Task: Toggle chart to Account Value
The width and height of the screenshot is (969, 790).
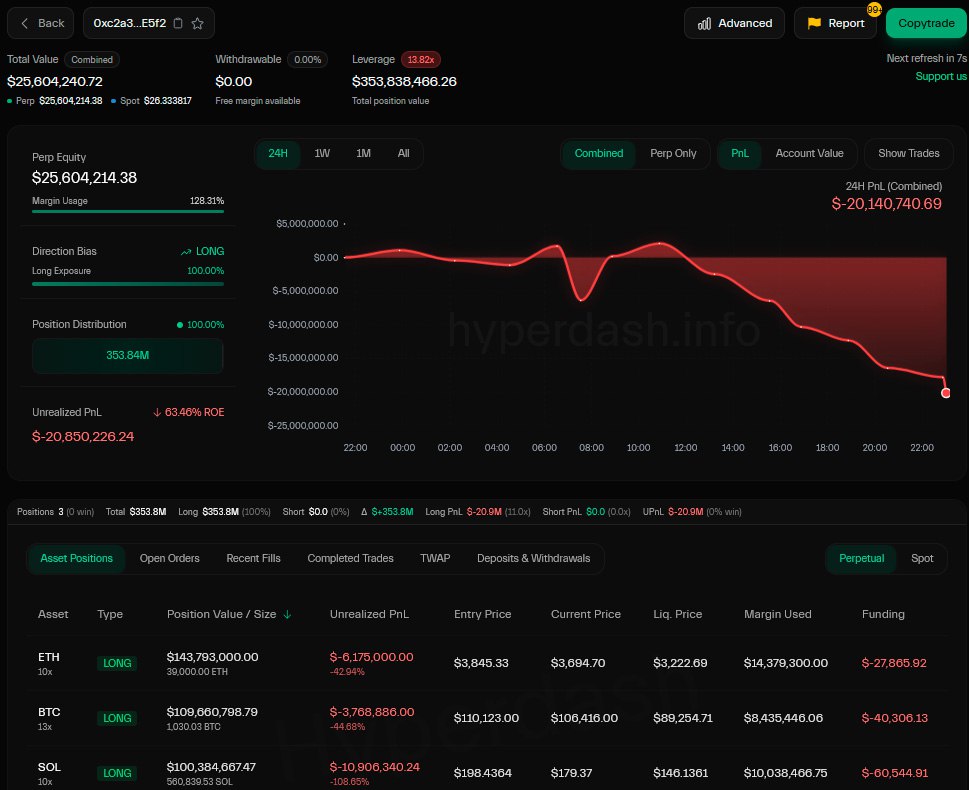Action: pos(809,153)
